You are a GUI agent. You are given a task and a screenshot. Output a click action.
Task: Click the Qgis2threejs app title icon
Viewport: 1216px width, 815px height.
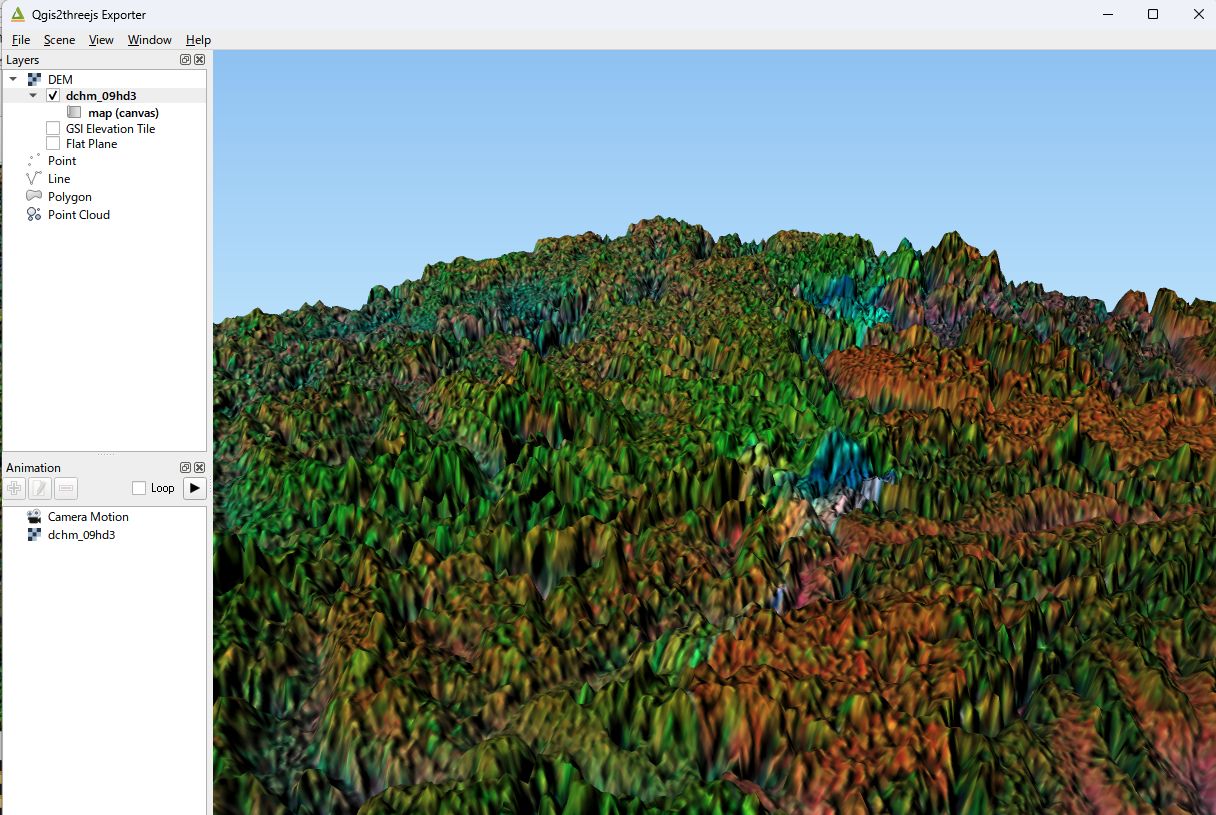point(17,14)
